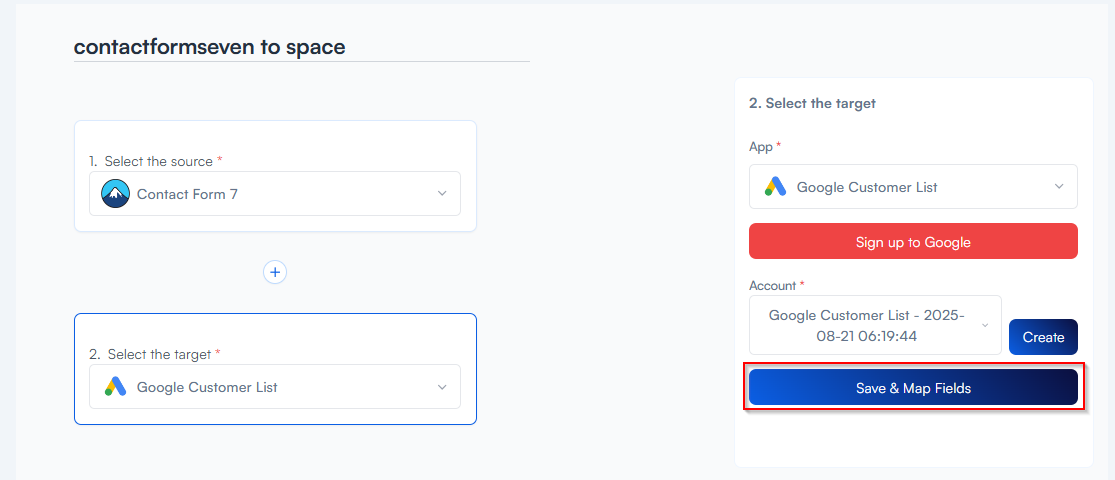Open Google Customer List combo in target card
The width and height of the screenshot is (1115, 480).
(275, 387)
